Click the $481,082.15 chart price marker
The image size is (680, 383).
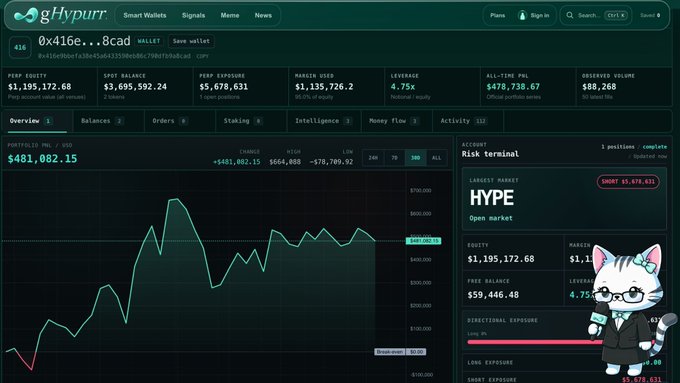point(424,241)
